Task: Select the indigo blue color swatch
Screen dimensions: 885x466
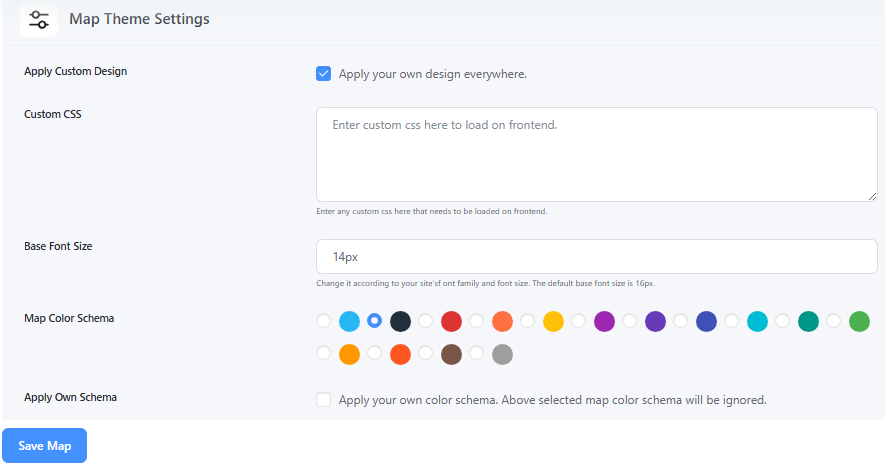Action: click(706, 321)
